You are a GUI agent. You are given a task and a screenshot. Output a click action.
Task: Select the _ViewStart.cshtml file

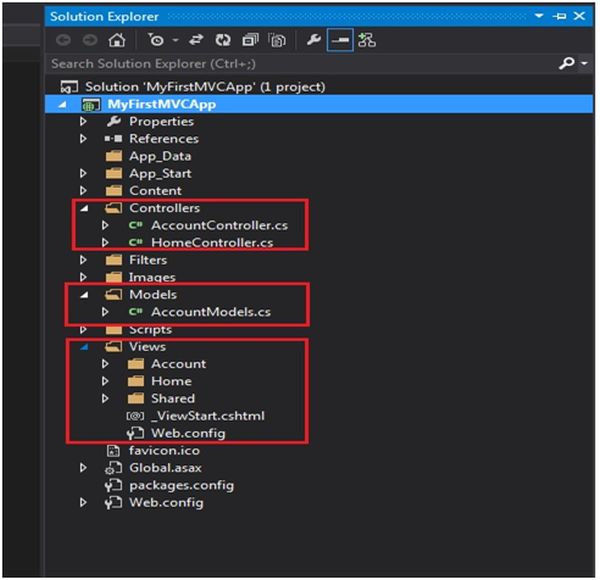[207, 416]
